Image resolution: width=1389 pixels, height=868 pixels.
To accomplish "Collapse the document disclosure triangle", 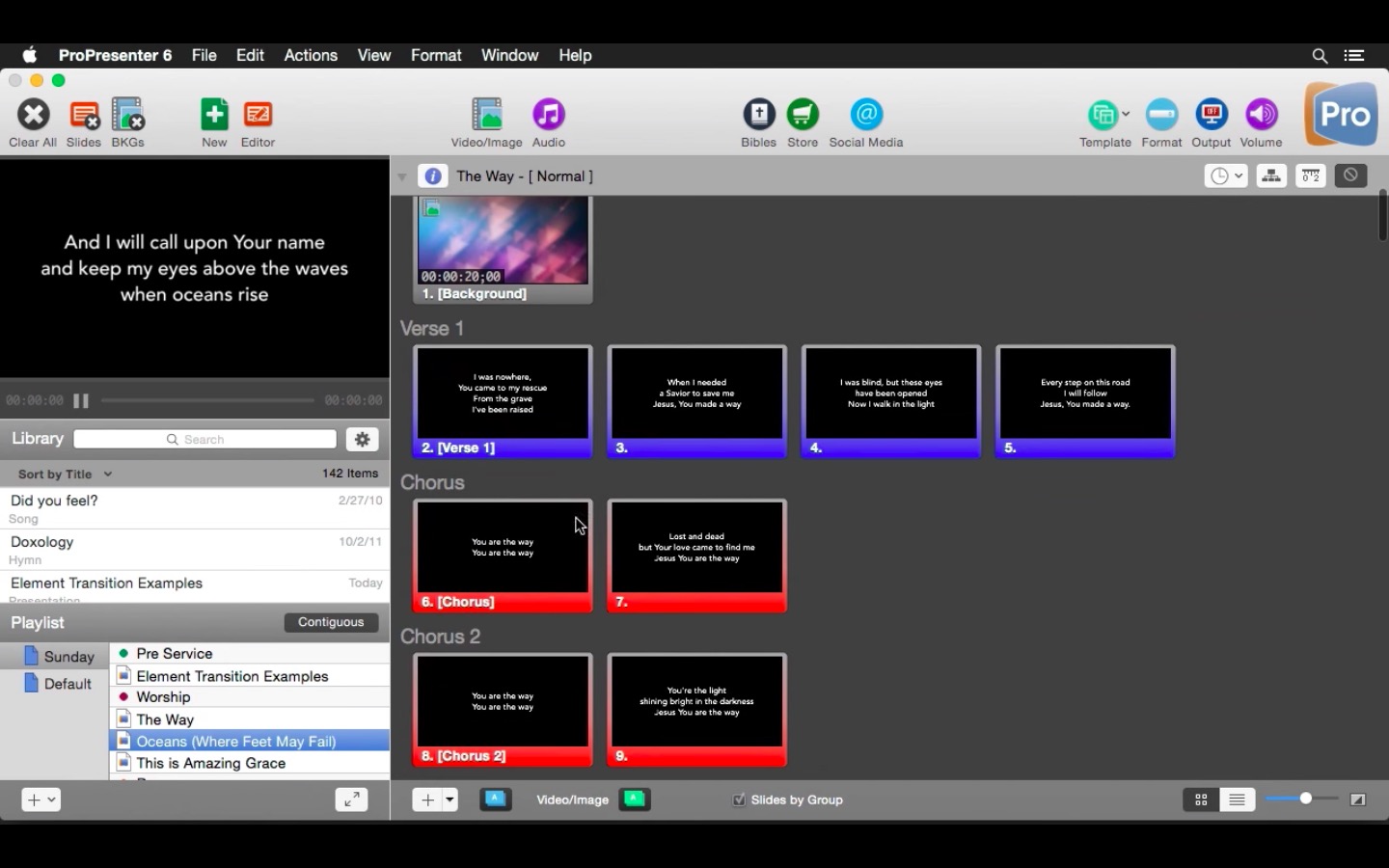I will [x=402, y=177].
